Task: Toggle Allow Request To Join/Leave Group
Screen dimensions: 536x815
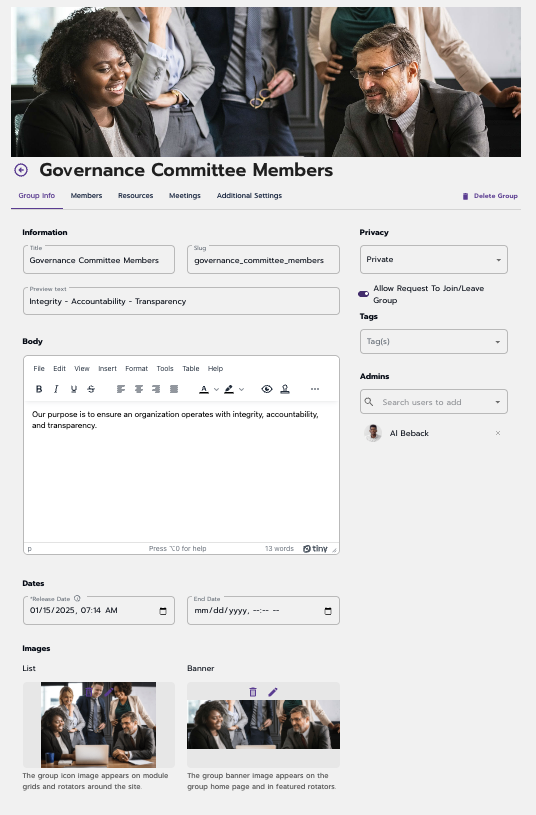Action: click(x=363, y=294)
